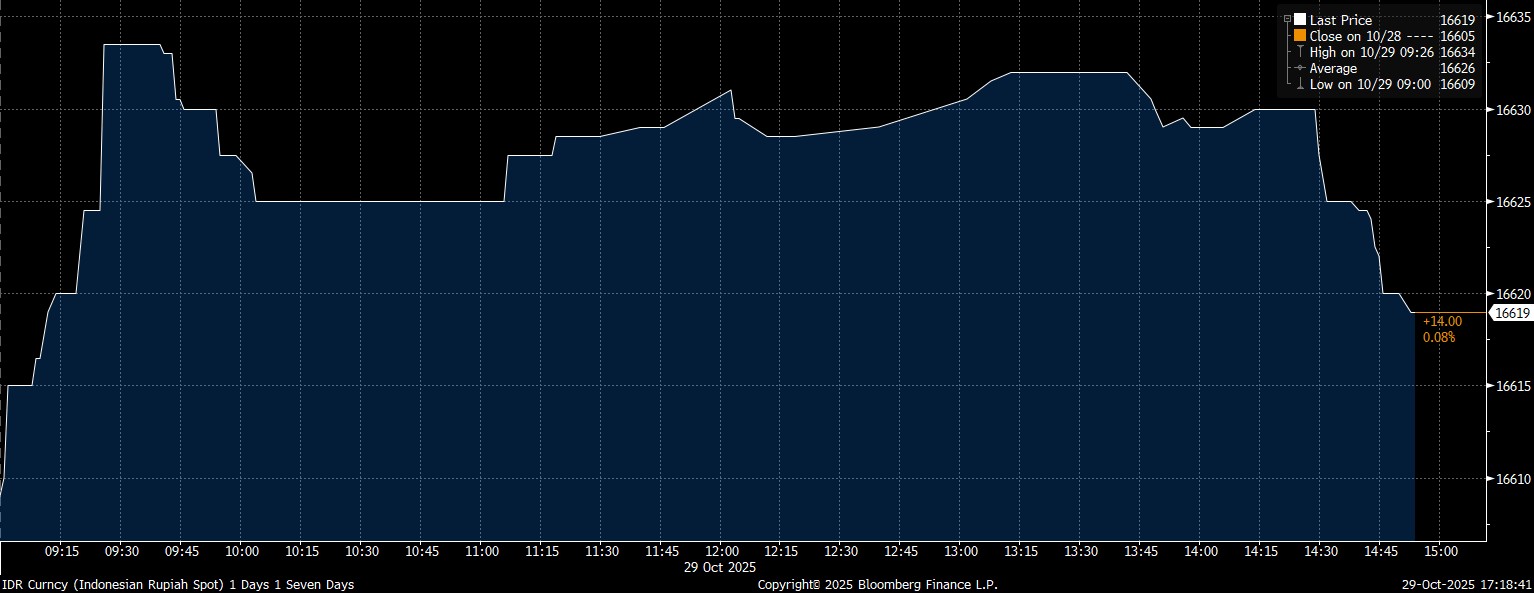Select Low on 10/29 09:00 legend entry
The width and height of the screenshot is (1534, 593).
[1369, 84]
